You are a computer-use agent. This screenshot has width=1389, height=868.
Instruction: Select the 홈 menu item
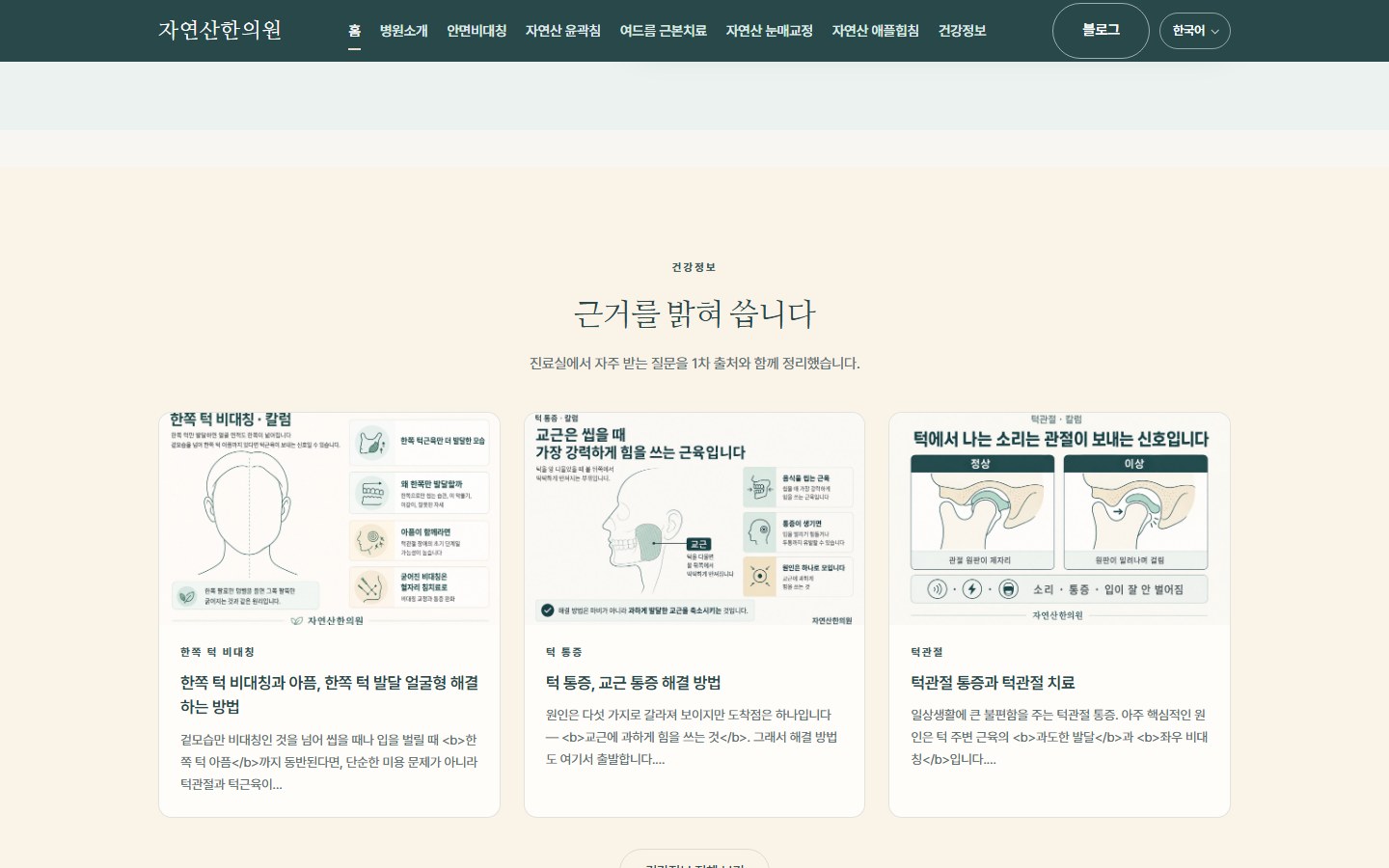click(355, 31)
